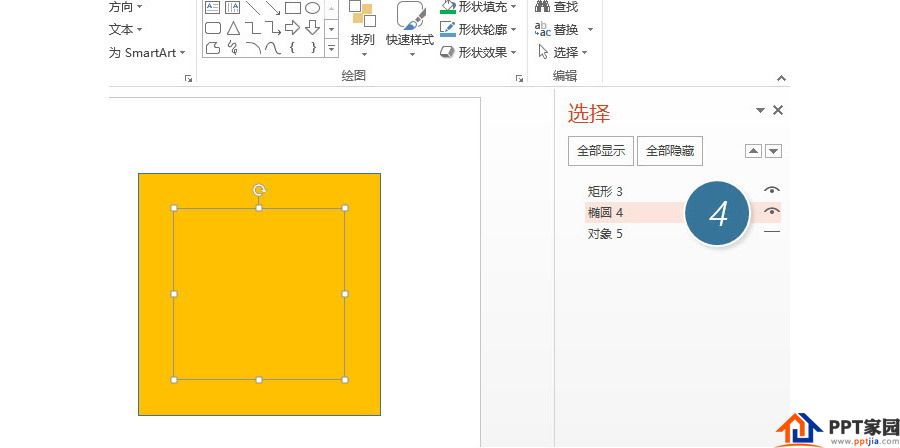The height and width of the screenshot is (448, 900).
Task: Click the top-left resize handle of shape
Action: tap(174, 208)
